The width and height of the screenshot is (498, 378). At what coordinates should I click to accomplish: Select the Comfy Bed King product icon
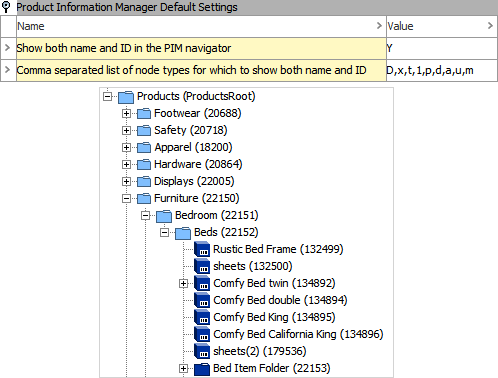point(202,317)
